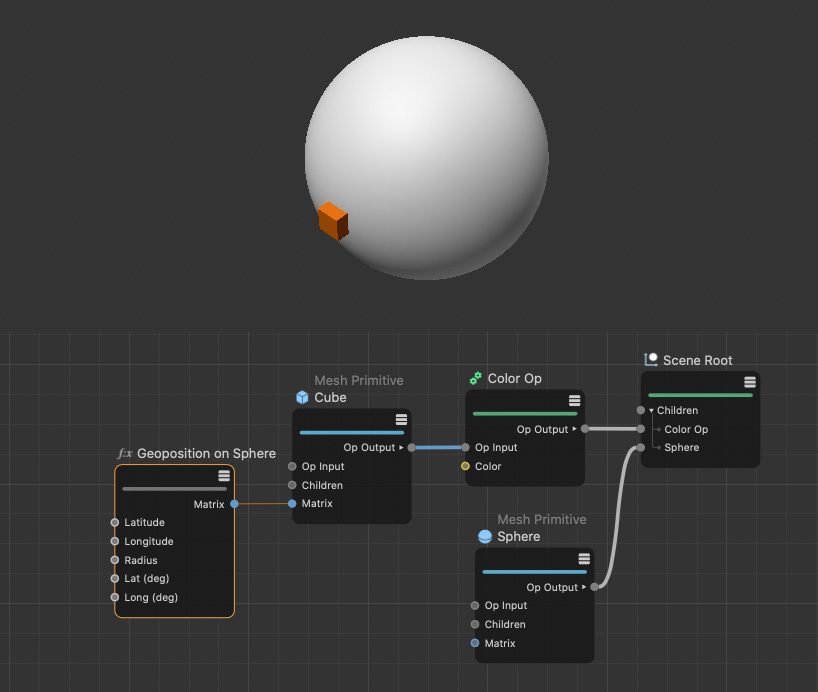Click the Color Op node Op Output arrow

(575, 430)
